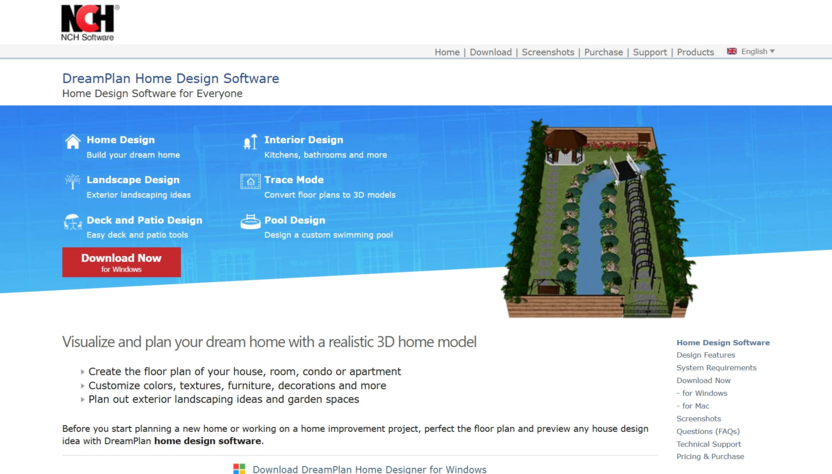Open Screenshots in top navigation
Image resolution: width=832 pixels, height=474 pixels.
548,52
